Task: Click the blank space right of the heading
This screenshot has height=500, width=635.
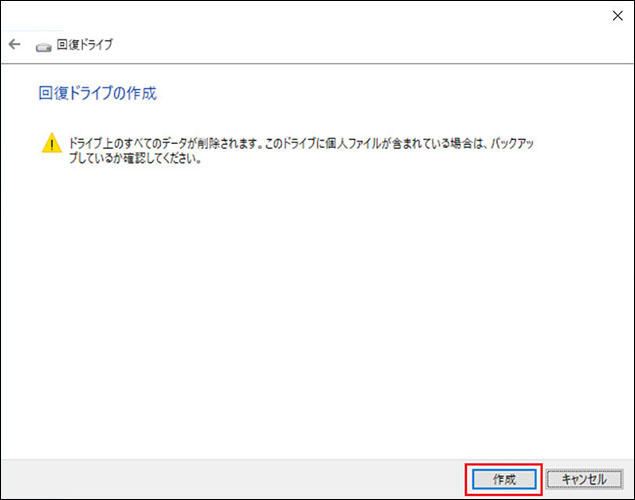Action: 400,94
